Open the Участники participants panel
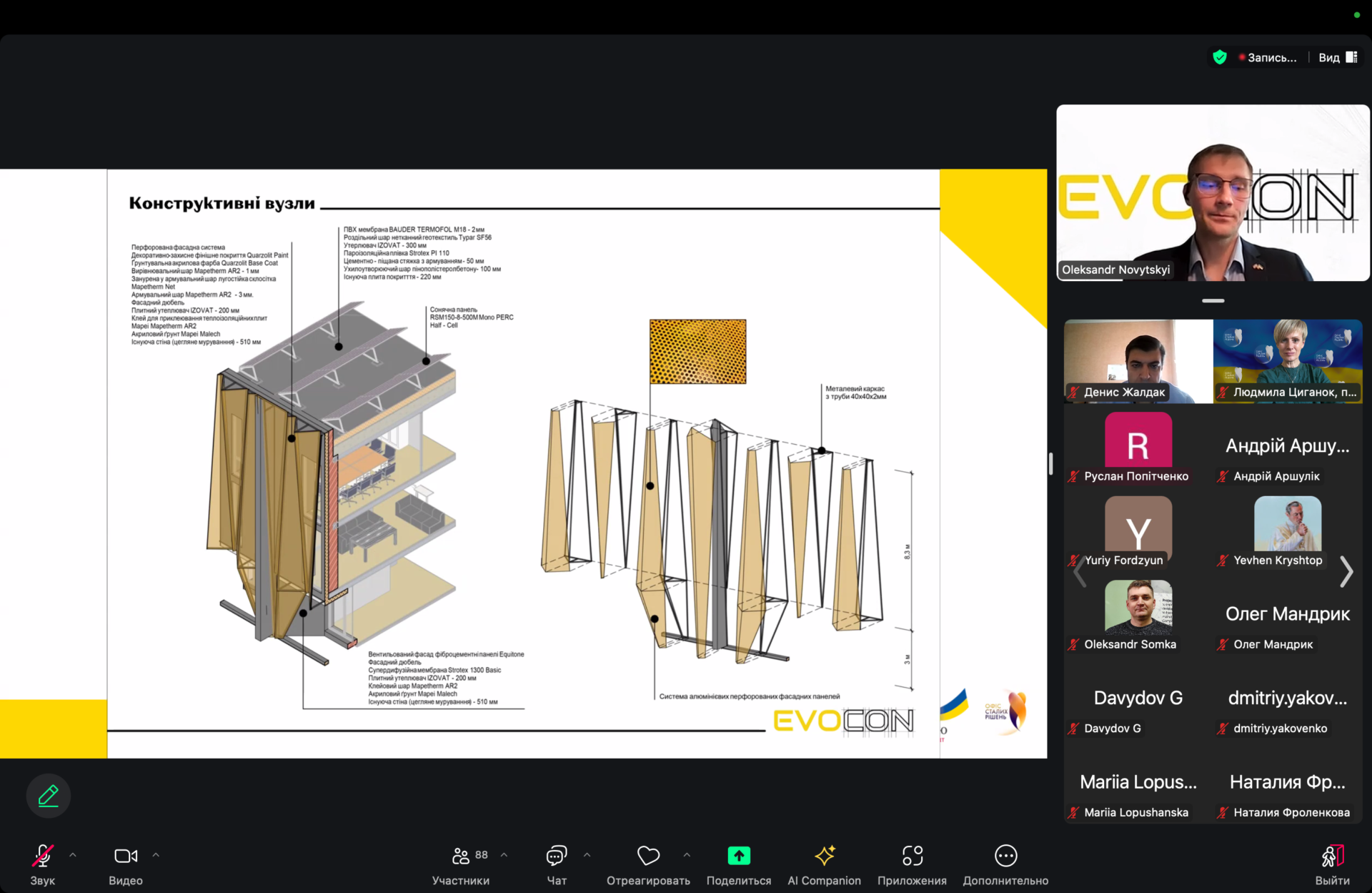 (x=461, y=856)
